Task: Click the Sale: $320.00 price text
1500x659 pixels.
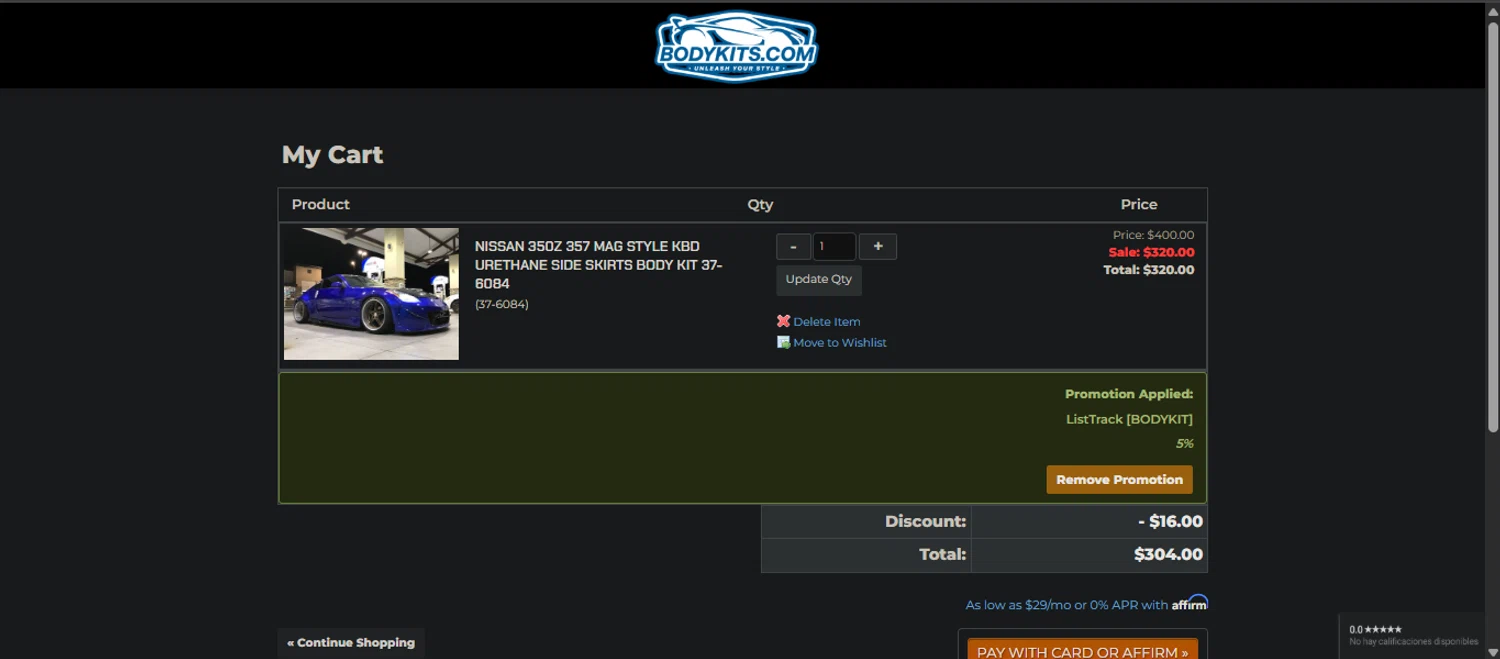Action: [x=1151, y=252]
